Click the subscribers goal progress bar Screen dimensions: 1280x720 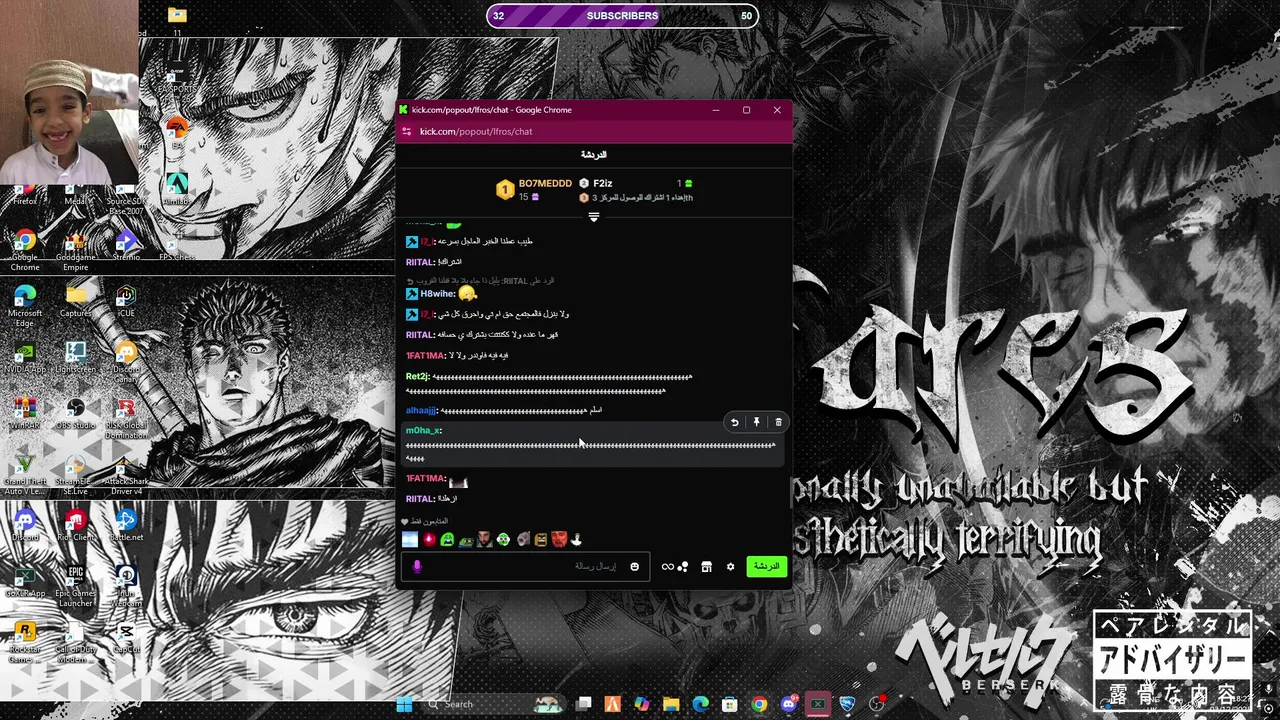pos(622,16)
